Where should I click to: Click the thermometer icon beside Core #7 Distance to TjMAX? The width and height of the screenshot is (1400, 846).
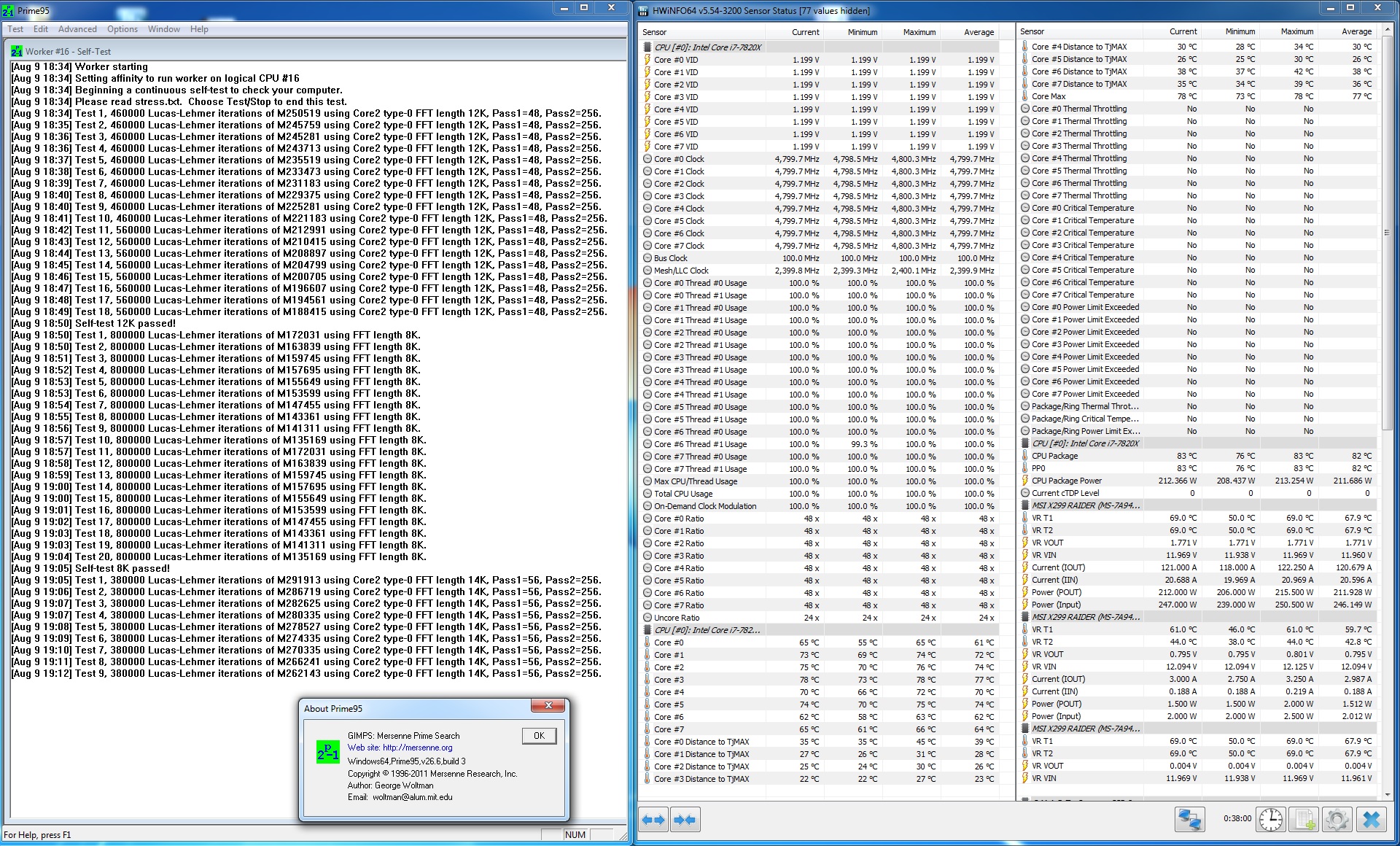coord(1024,84)
